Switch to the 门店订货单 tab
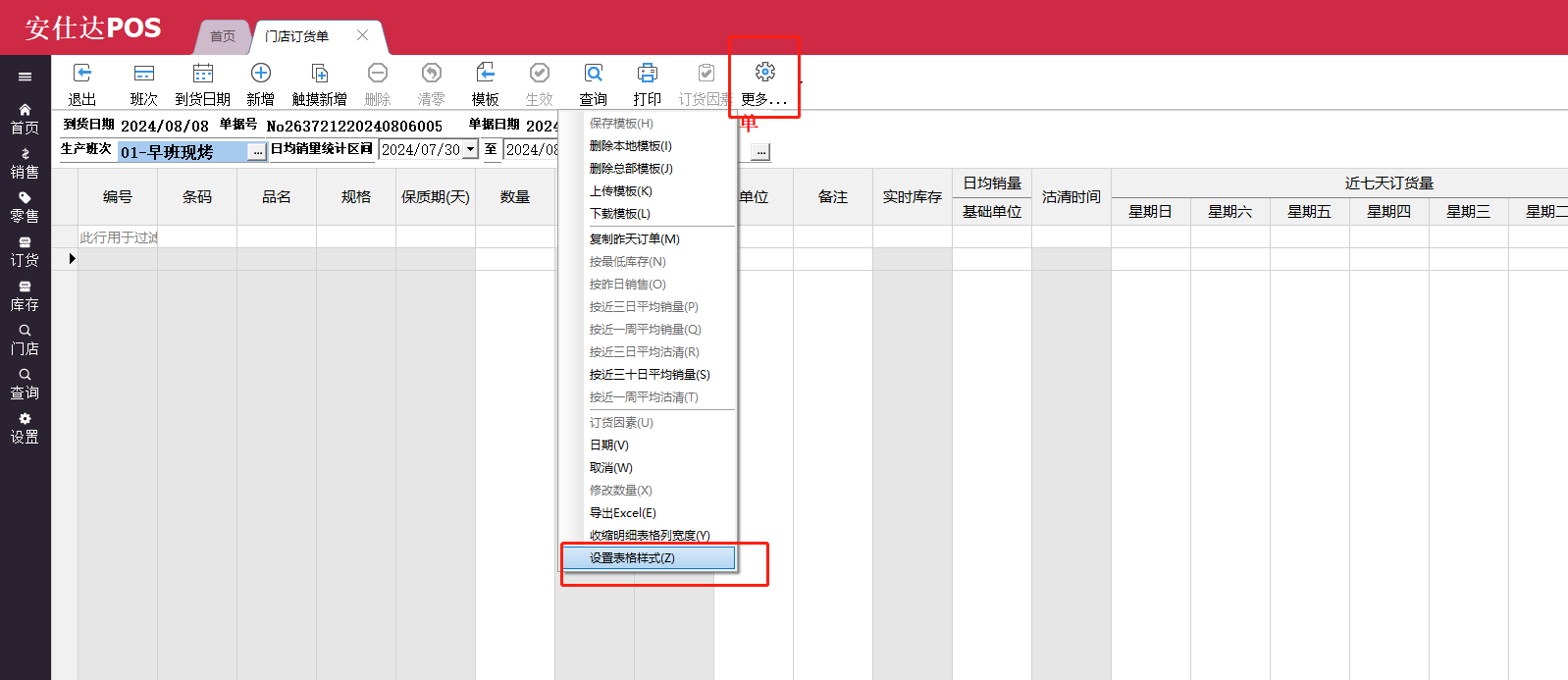The image size is (1568, 680). 297,36
